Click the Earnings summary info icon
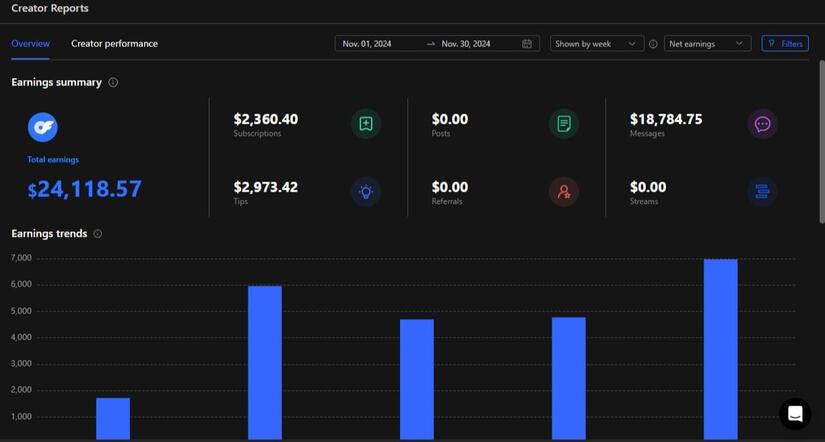Viewport: 825px width, 442px height. [113, 83]
